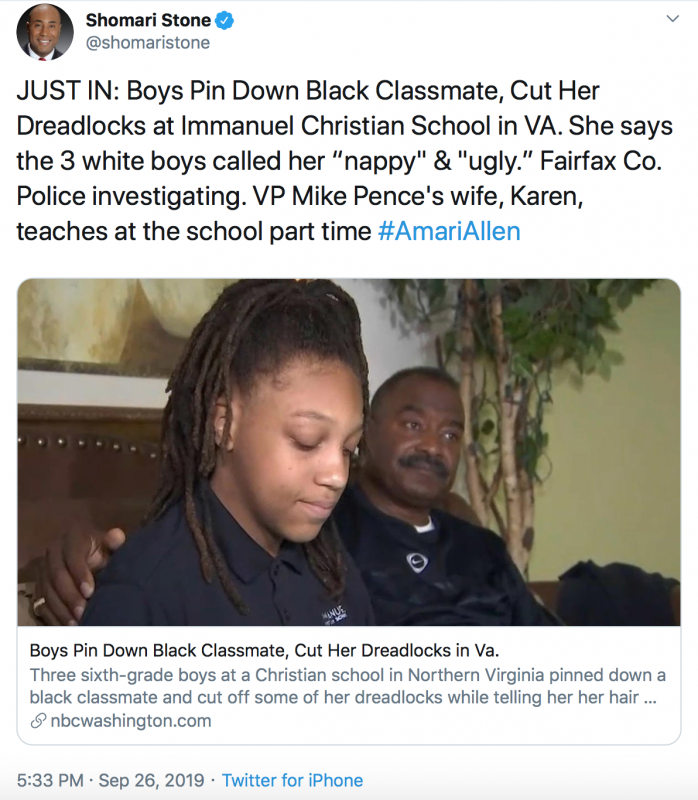Click summary text starting "Three sixth-grade boys"
Image resolution: width=698 pixels, height=800 pixels.
347,686
